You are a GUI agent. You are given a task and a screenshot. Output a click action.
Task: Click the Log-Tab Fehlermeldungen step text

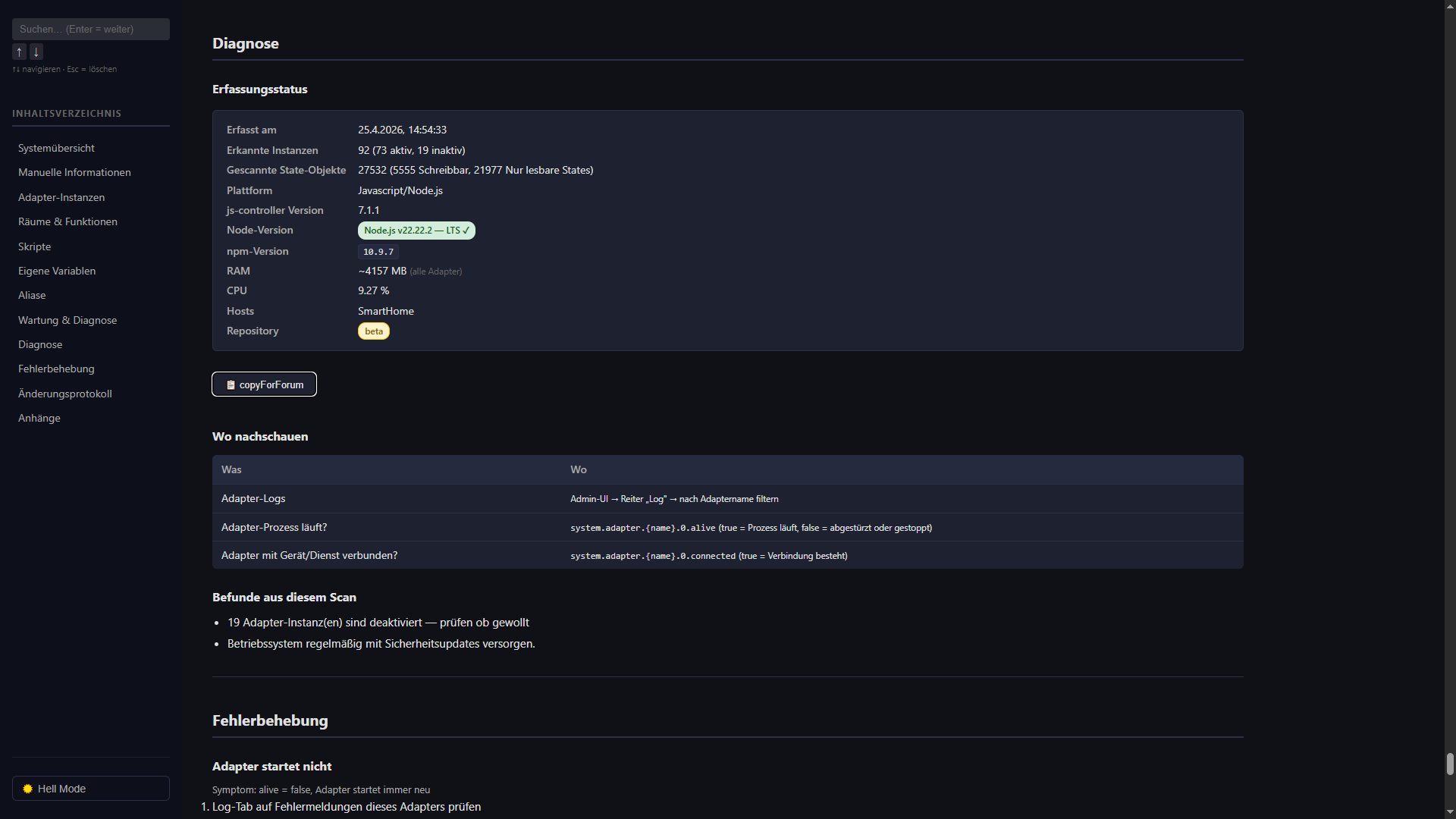[347, 806]
